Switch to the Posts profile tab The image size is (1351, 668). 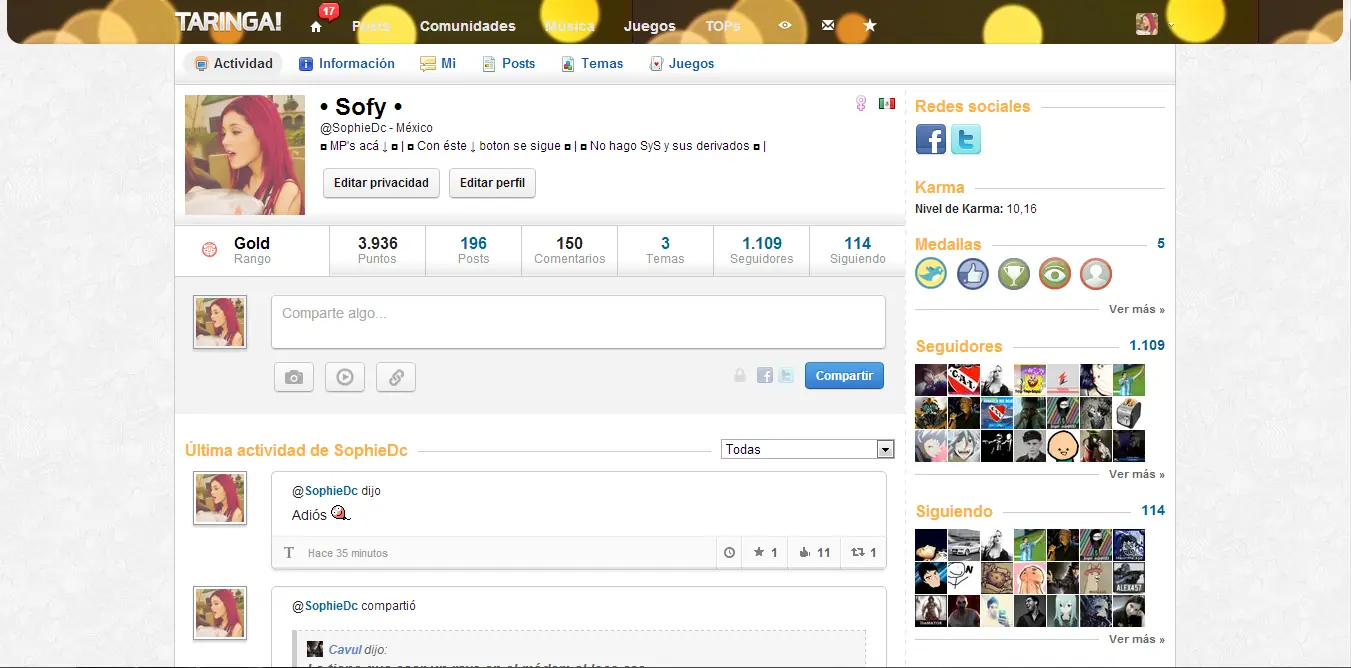point(509,63)
